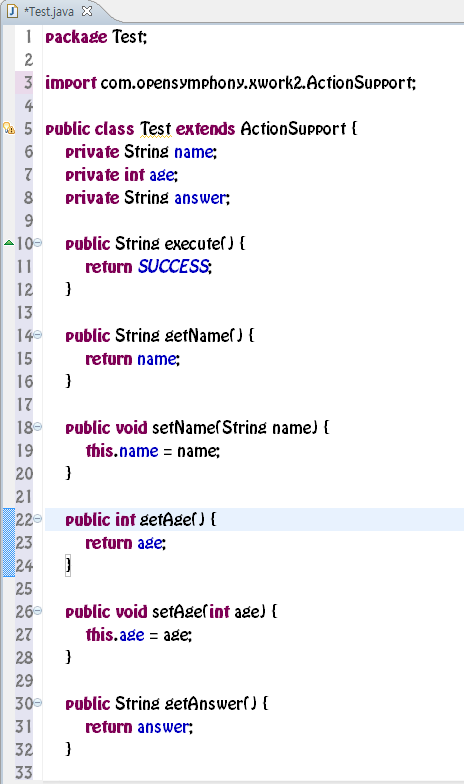
Task: Click 'int age' parameter on line 26
Action: click(234, 612)
